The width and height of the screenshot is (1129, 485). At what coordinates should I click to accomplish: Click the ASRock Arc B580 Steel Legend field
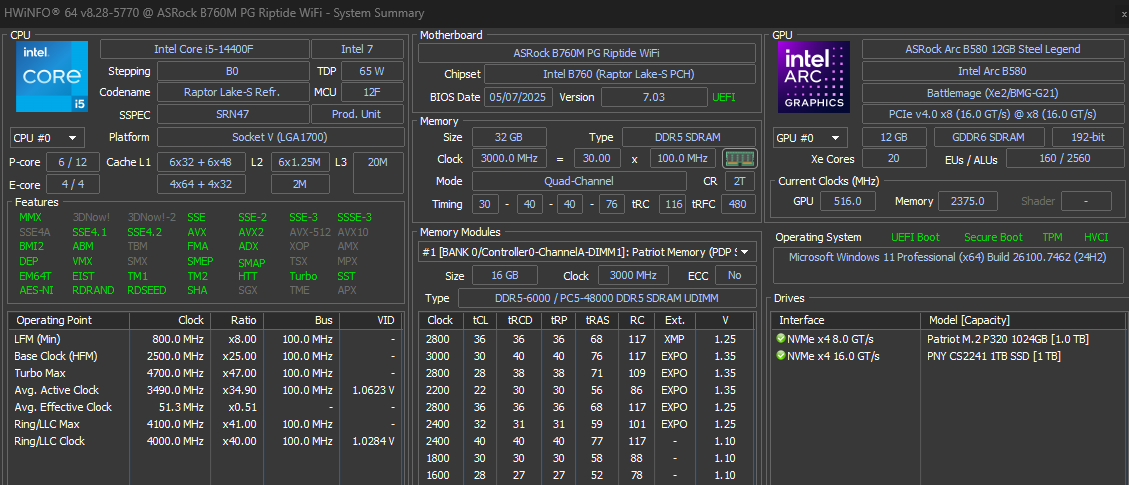[x=992, y=49]
